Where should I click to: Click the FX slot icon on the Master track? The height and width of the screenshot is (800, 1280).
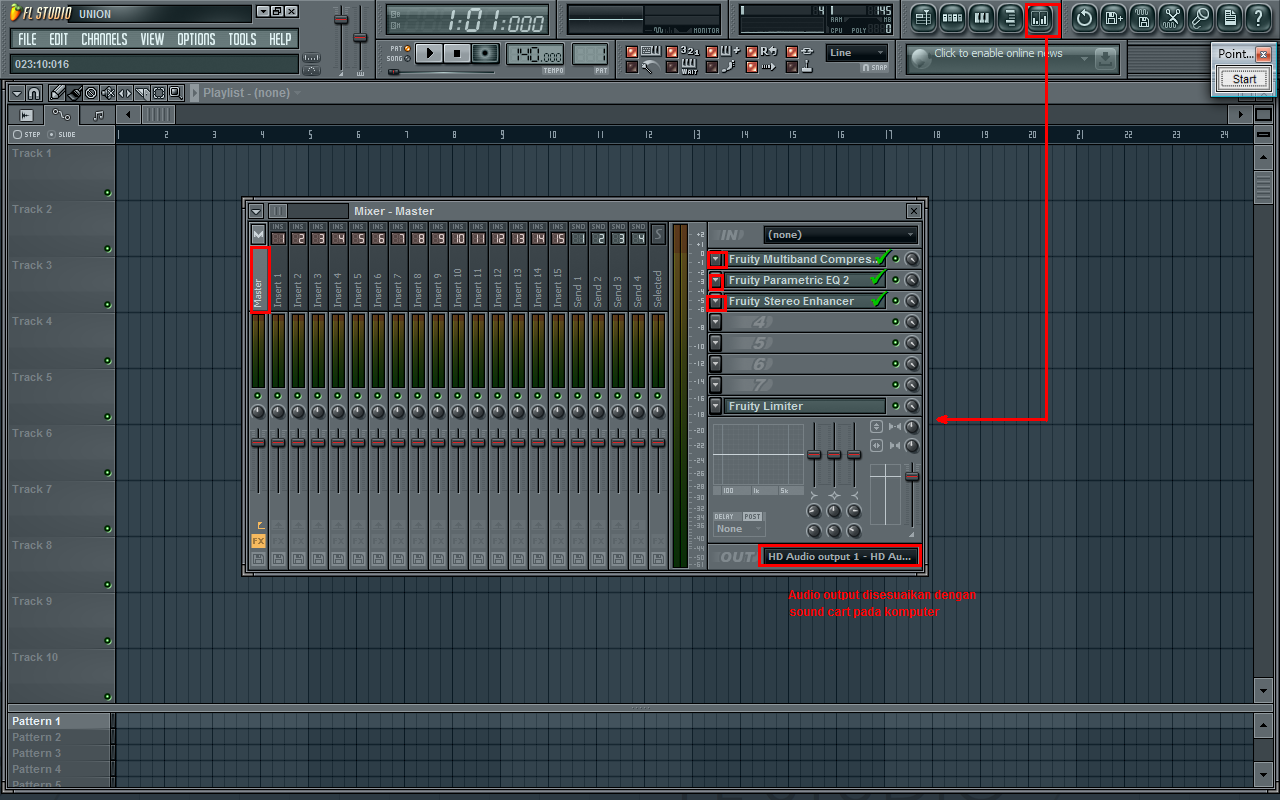click(258, 541)
